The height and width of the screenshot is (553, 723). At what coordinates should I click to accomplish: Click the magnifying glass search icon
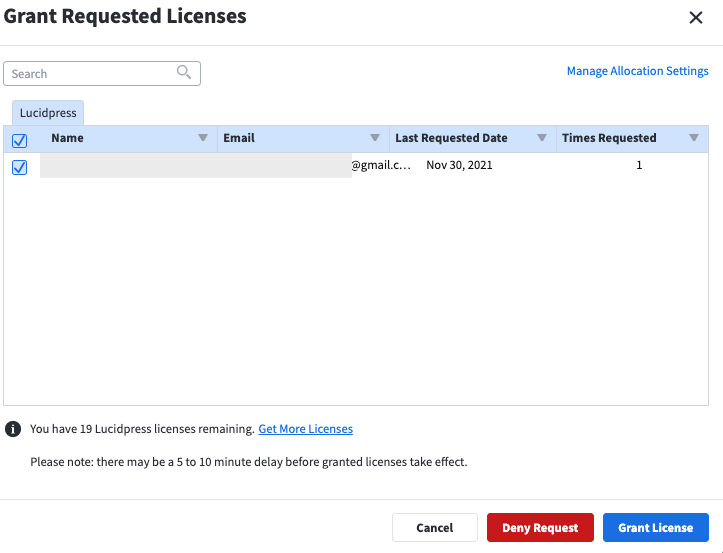(x=184, y=72)
